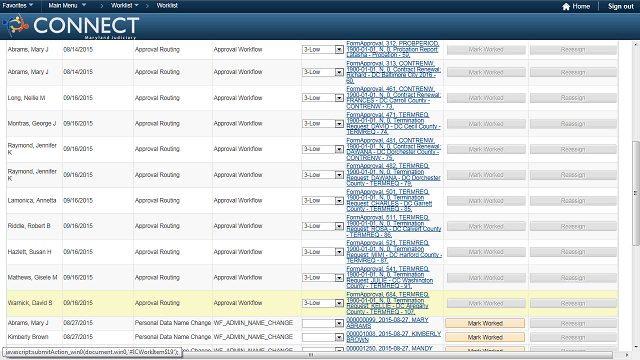Open FormApproval 482 TERMREQ link
The height and width of the screenshot is (360, 640).
[x=393, y=175]
